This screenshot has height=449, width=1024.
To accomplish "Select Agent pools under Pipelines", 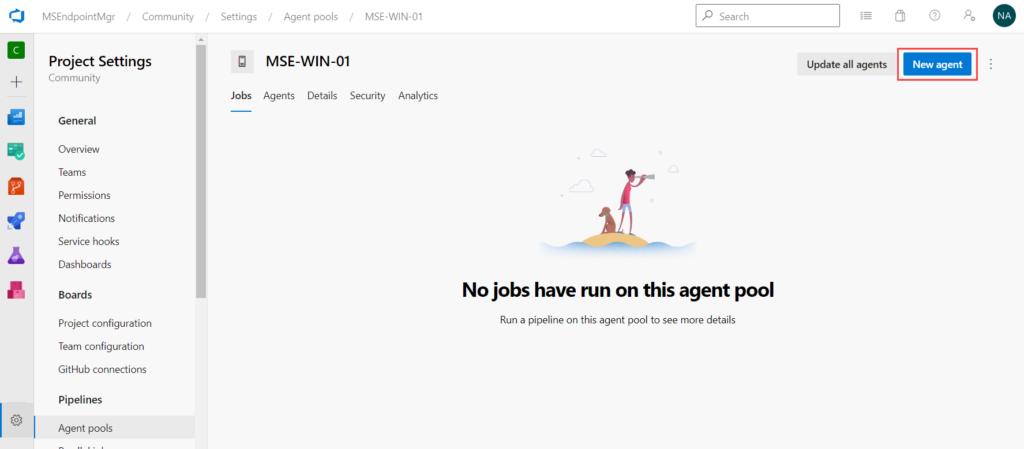I will point(114,428).
